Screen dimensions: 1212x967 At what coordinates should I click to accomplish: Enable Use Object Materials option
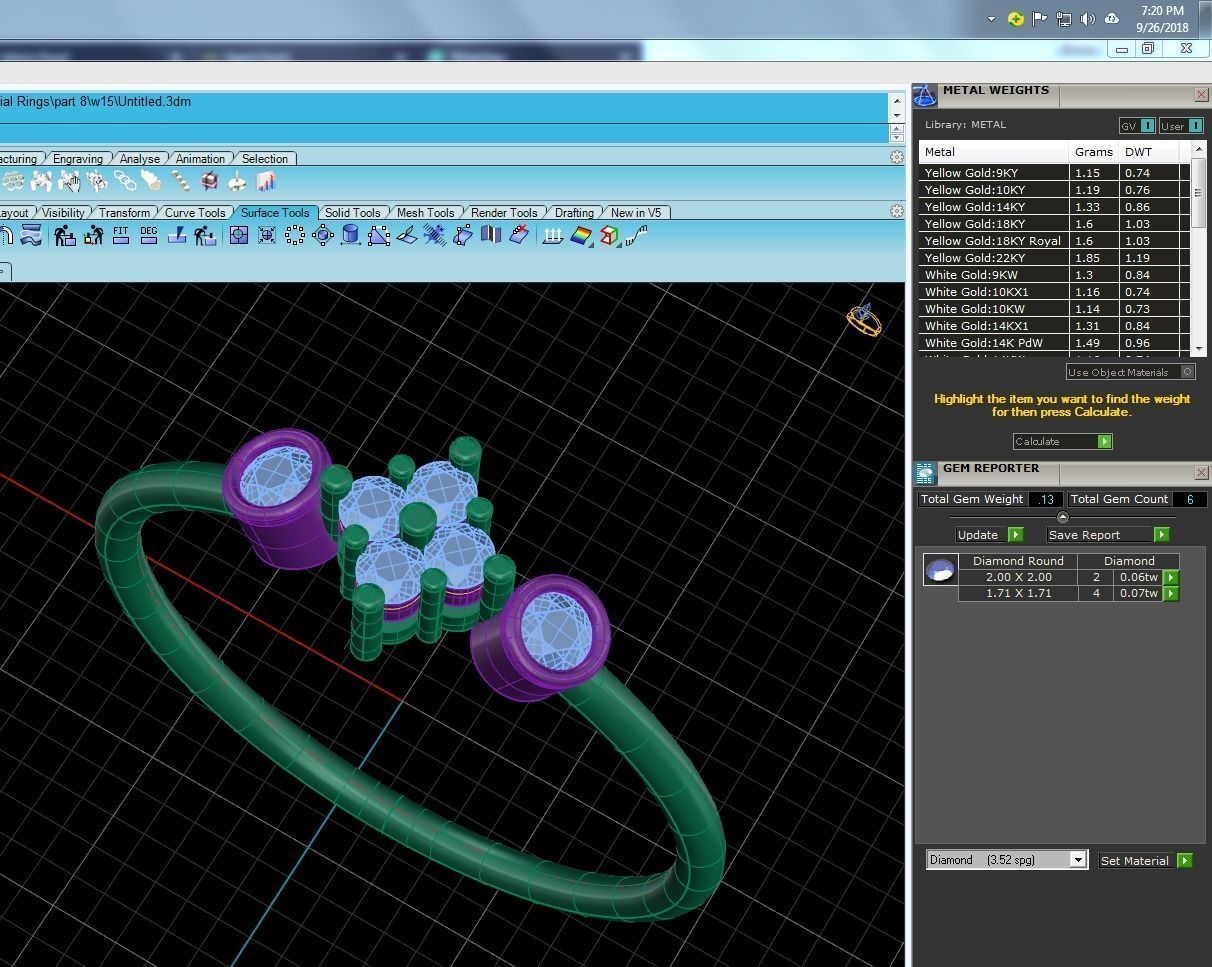click(x=1130, y=372)
